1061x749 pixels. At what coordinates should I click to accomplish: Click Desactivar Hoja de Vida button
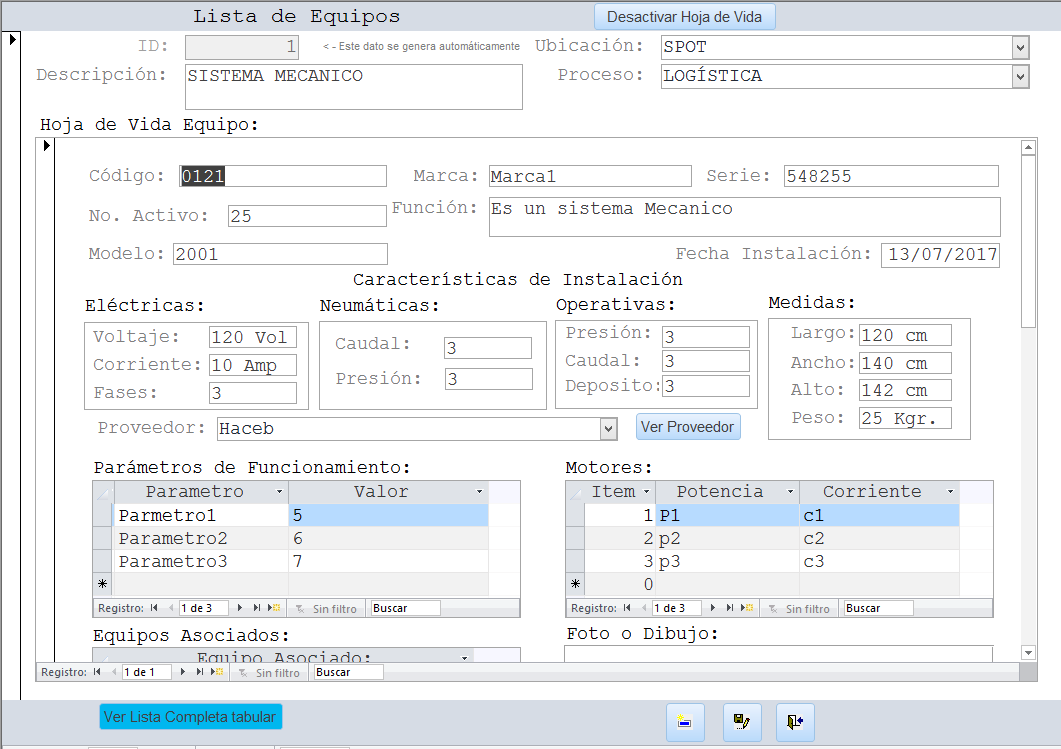pos(684,17)
